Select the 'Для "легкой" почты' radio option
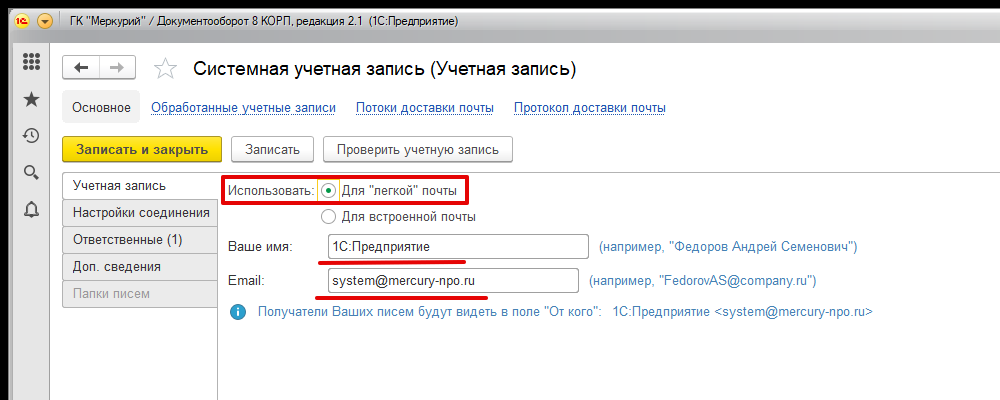This screenshot has width=1000, height=400. [x=329, y=190]
